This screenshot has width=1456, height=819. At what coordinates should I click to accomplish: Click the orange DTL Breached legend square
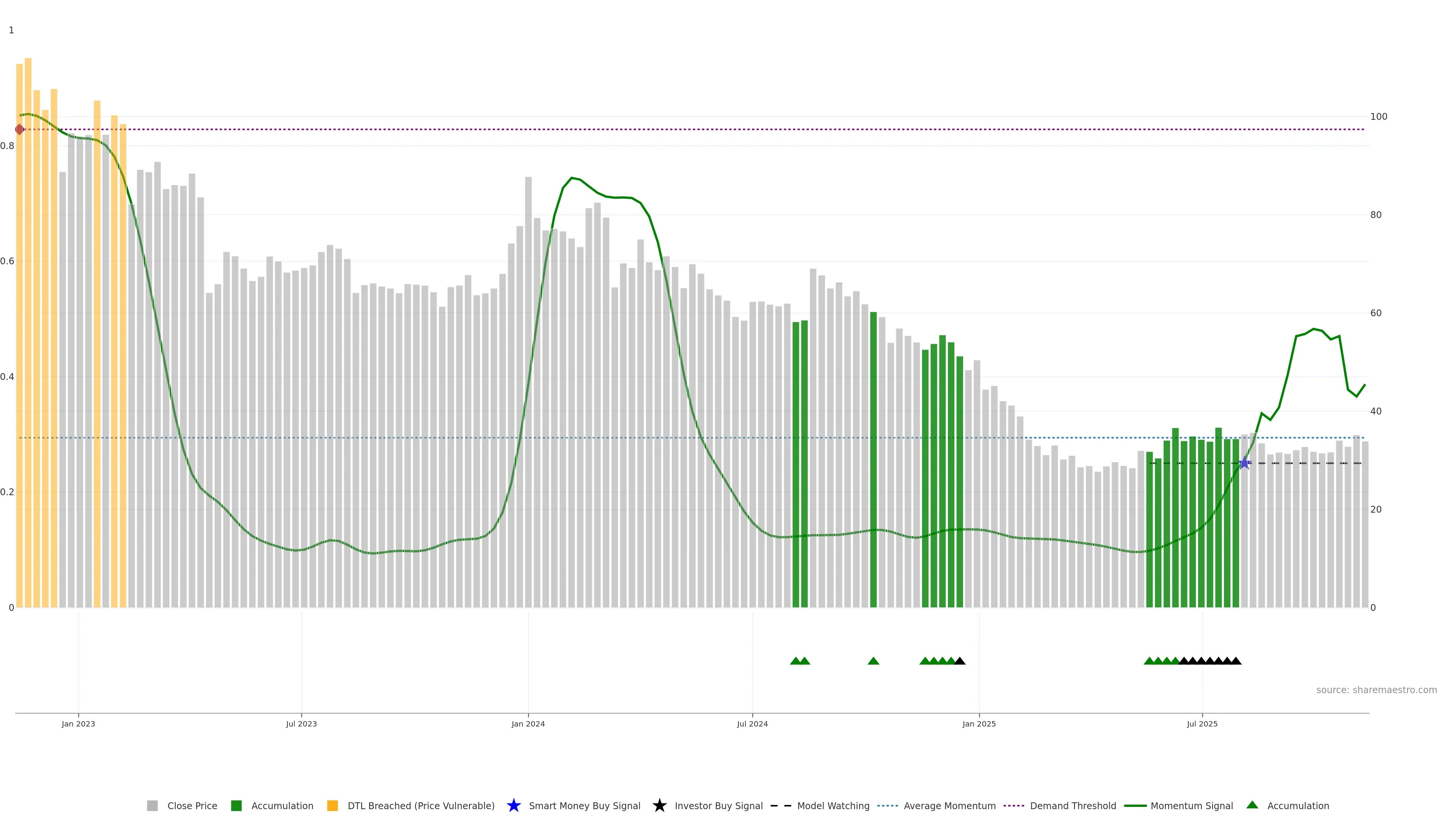coord(333,805)
